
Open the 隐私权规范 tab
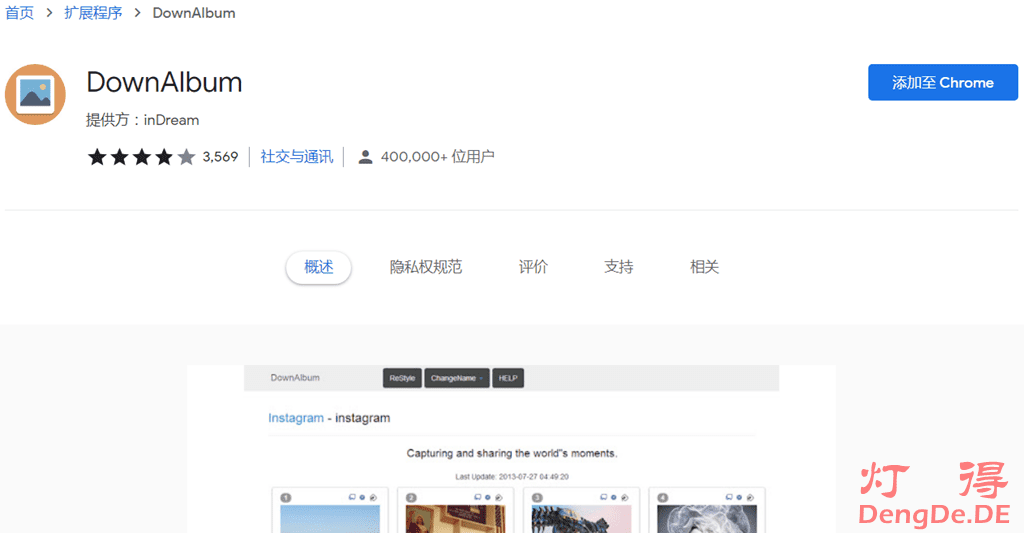[426, 267]
